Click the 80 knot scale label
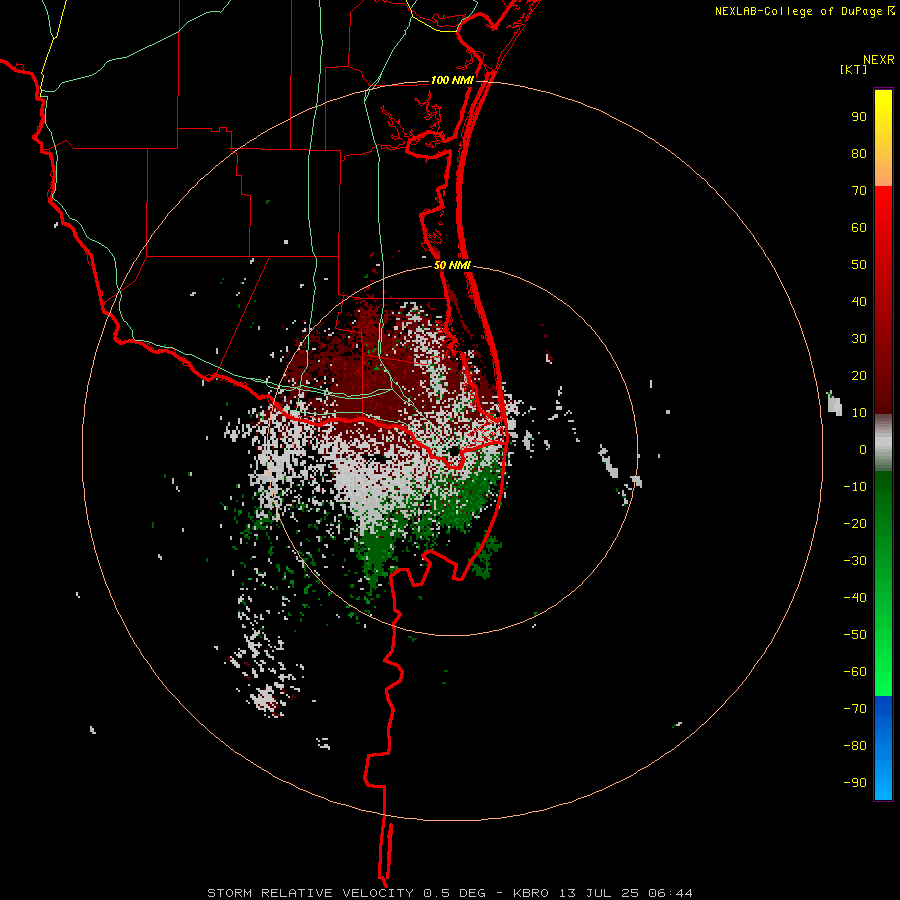Image resolution: width=900 pixels, height=900 pixels. 859,153
